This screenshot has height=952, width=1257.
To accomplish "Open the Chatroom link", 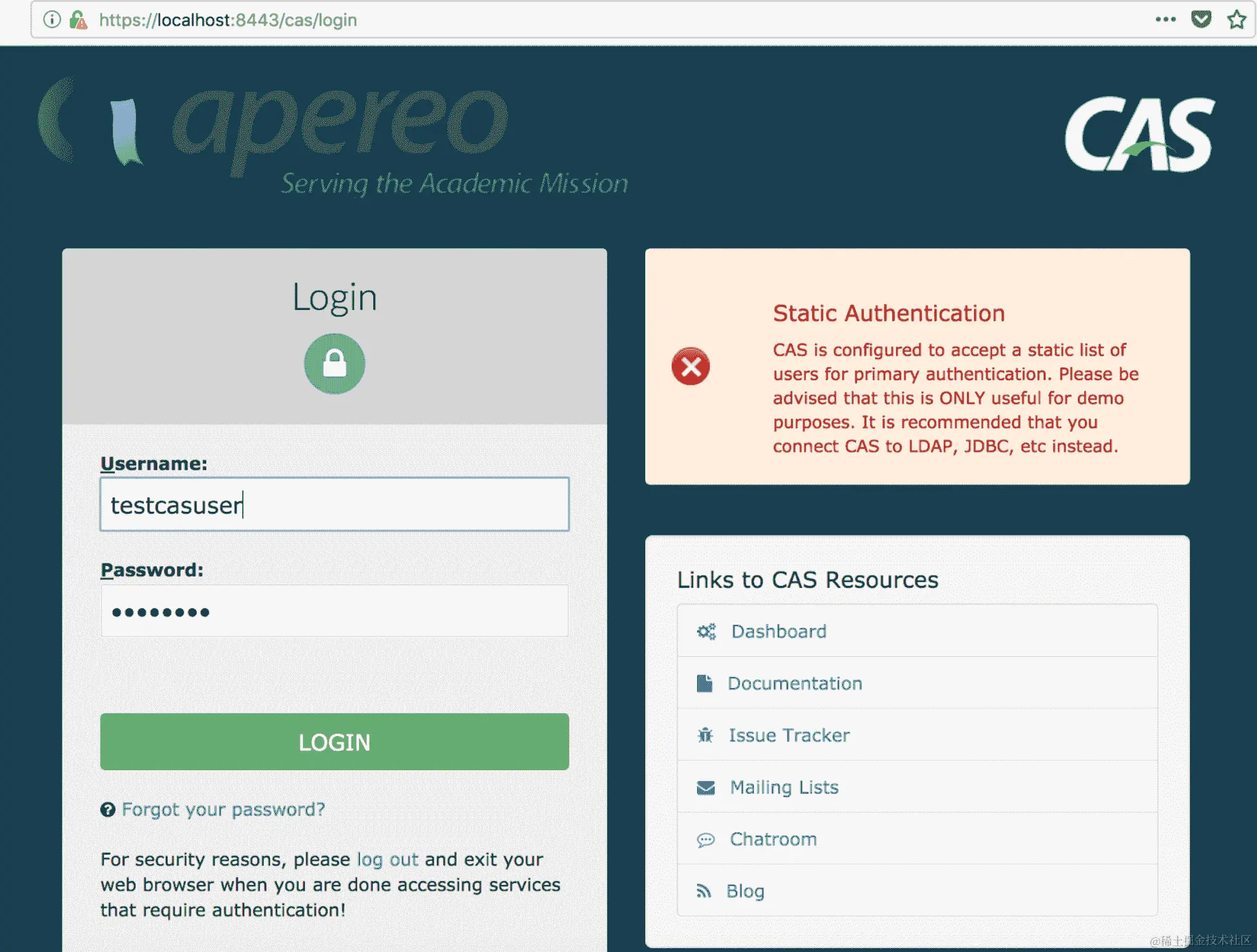I will 773,839.
